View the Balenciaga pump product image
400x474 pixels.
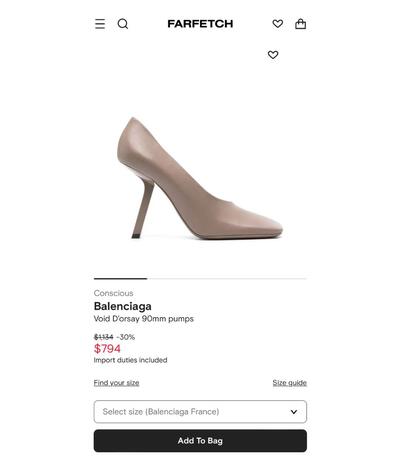(x=200, y=178)
